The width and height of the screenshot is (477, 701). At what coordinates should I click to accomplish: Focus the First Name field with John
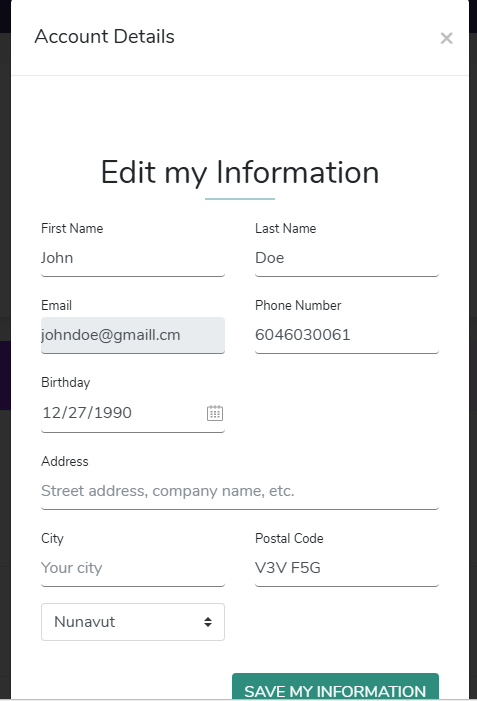pyautogui.click(x=133, y=258)
